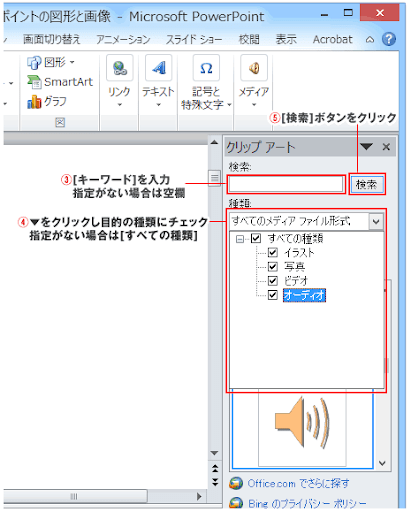Screen dimensions: 411x512
Task: Click the globe icon beside Office.com link
Action: (x=236, y=484)
